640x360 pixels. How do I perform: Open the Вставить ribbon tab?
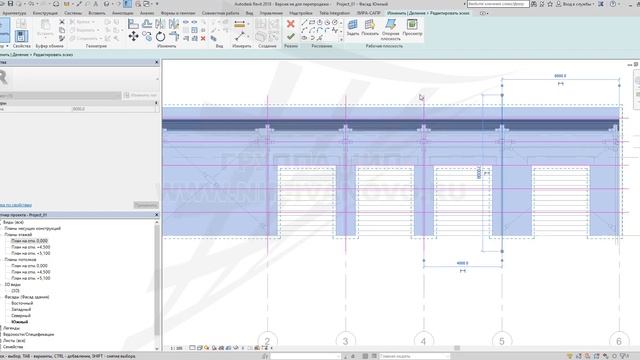97,13
